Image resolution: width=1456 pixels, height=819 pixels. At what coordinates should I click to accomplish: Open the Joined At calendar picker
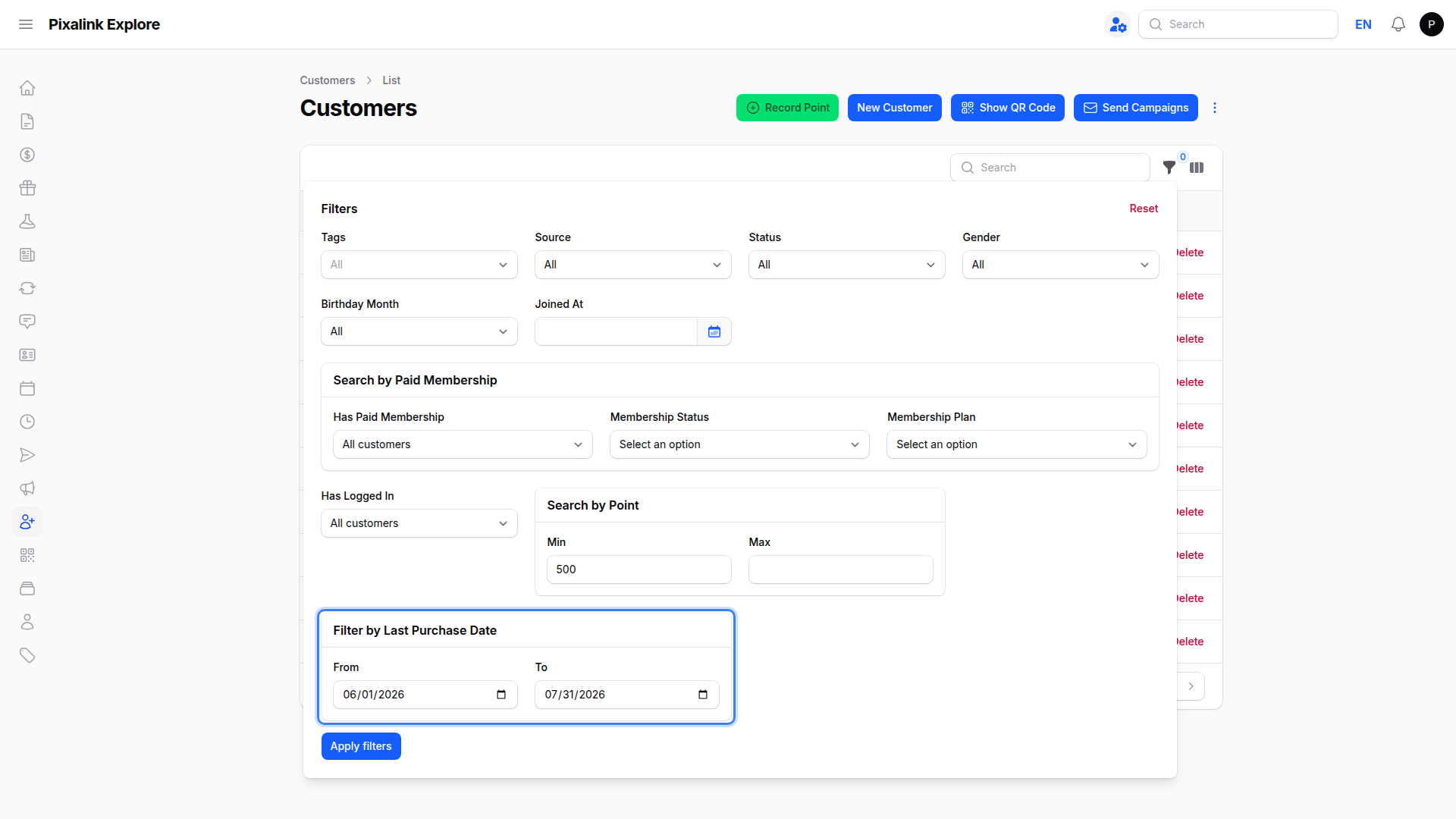(x=714, y=331)
